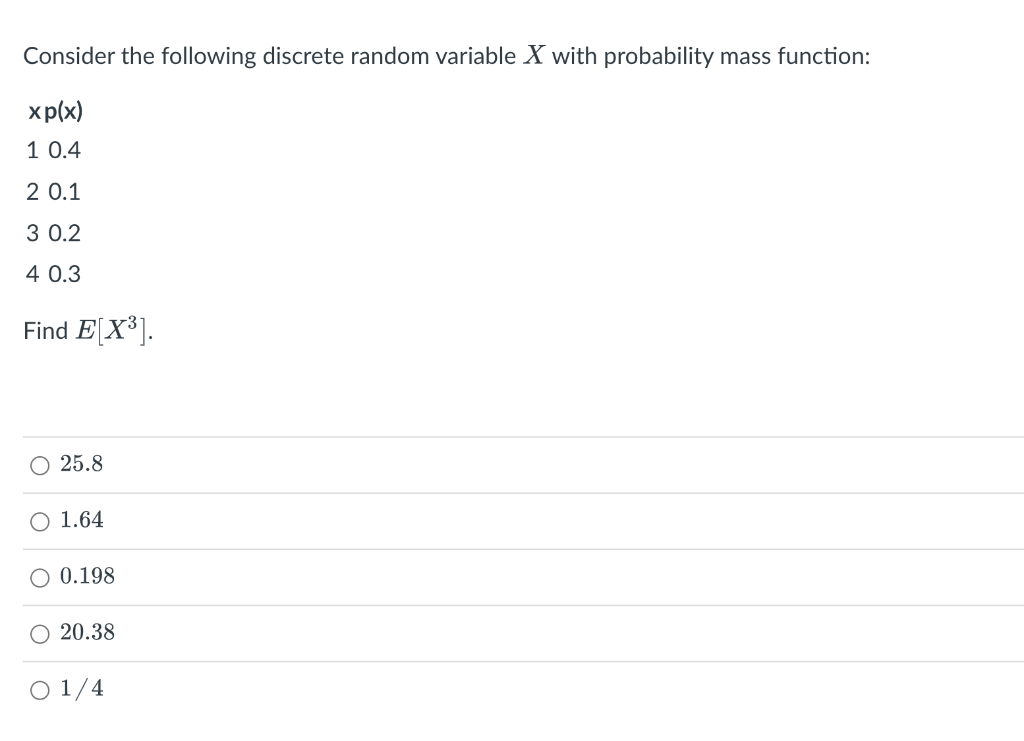The width and height of the screenshot is (1024, 741).
Task: Click the italic X variable in the question
Action: tap(534, 55)
